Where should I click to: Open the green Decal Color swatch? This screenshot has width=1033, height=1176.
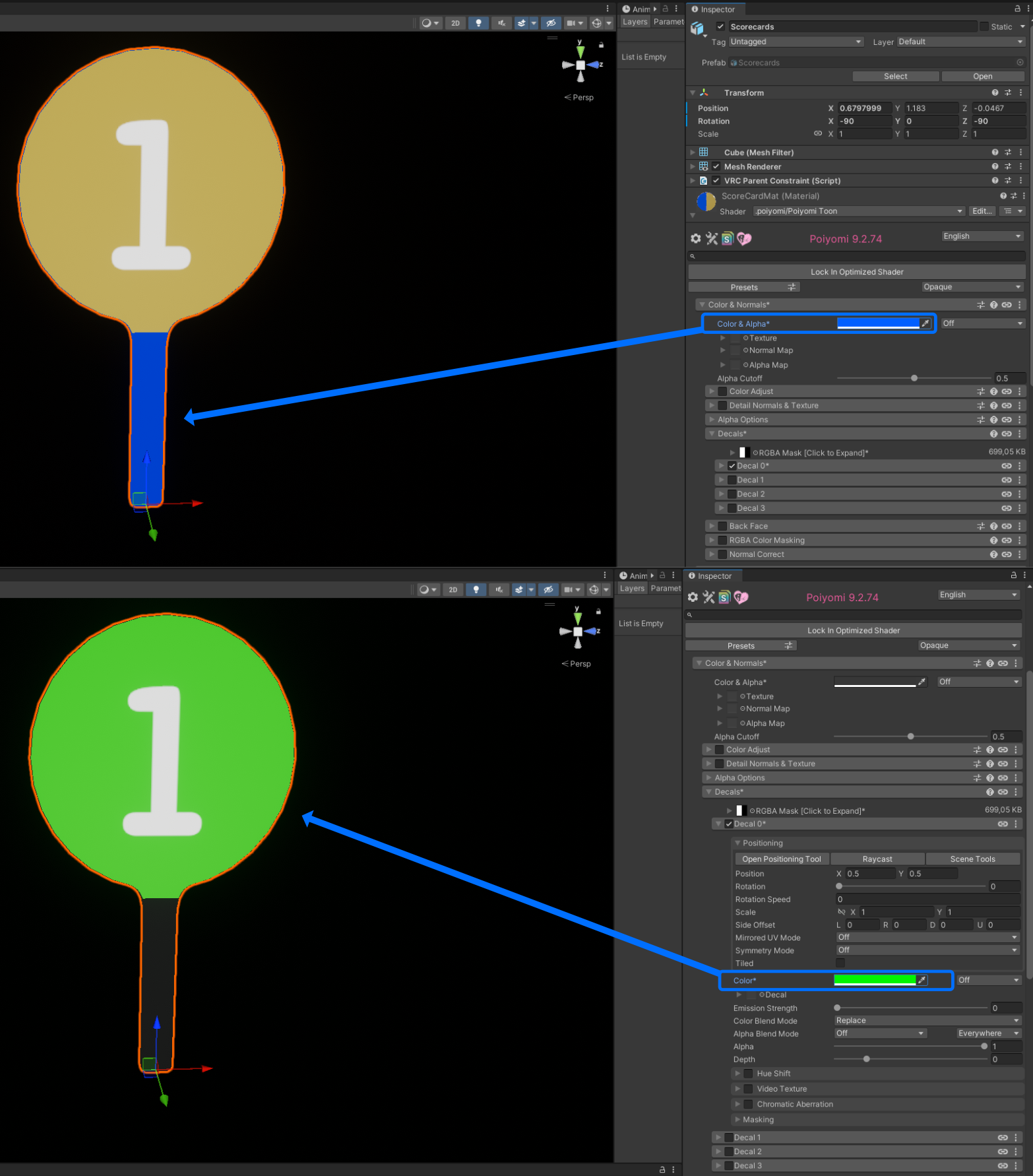coord(874,980)
